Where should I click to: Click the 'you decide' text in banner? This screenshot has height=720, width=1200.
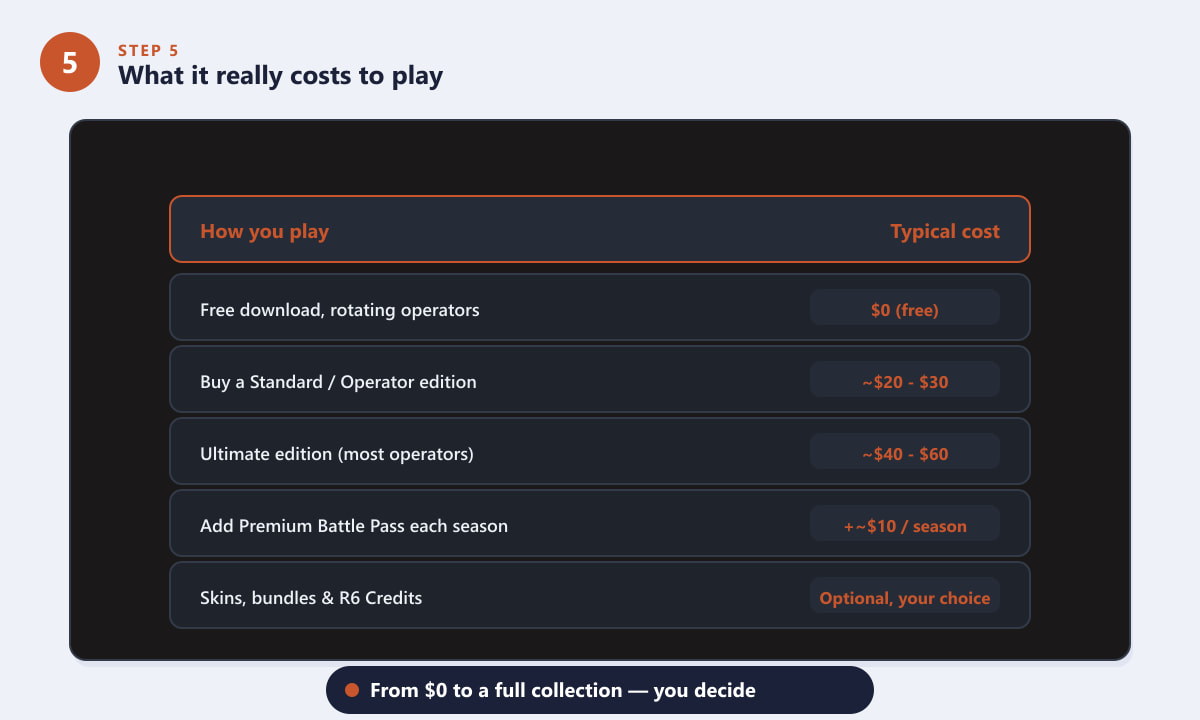pos(705,690)
